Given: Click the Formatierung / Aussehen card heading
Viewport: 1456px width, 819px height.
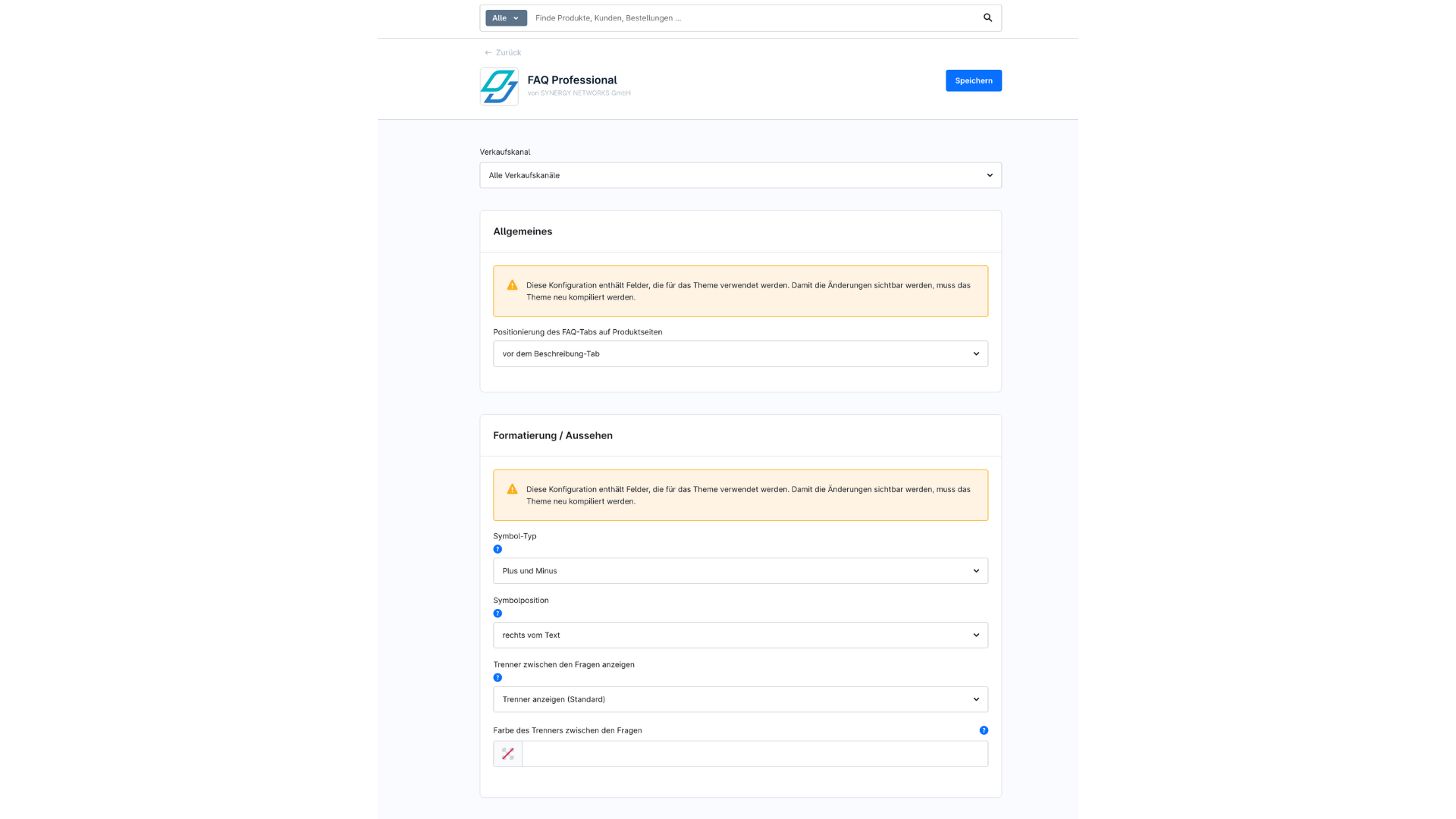Looking at the screenshot, I should pyautogui.click(x=553, y=435).
